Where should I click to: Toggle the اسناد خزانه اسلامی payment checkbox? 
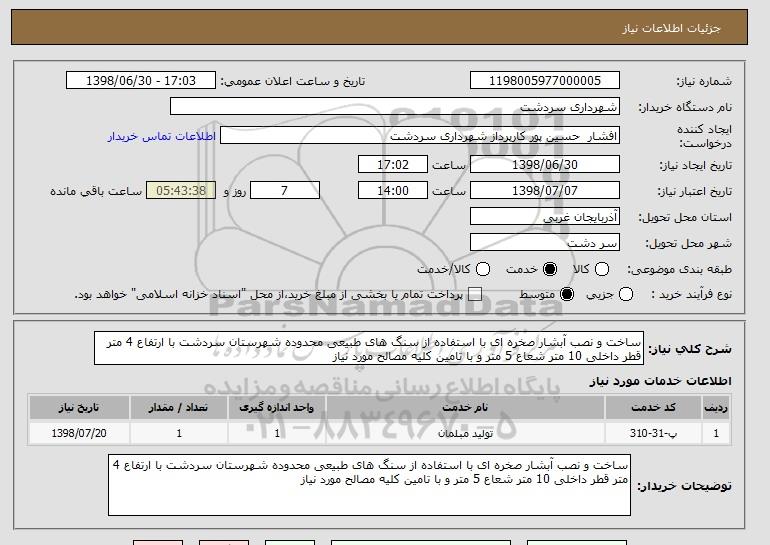coord(475,295)
